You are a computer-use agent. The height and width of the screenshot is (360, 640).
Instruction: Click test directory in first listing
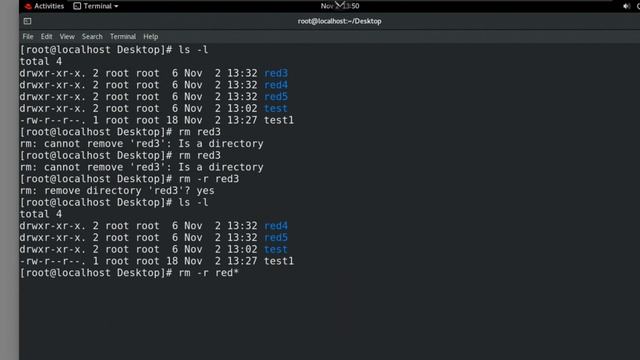pyautogui.click(x=276, y=109)
